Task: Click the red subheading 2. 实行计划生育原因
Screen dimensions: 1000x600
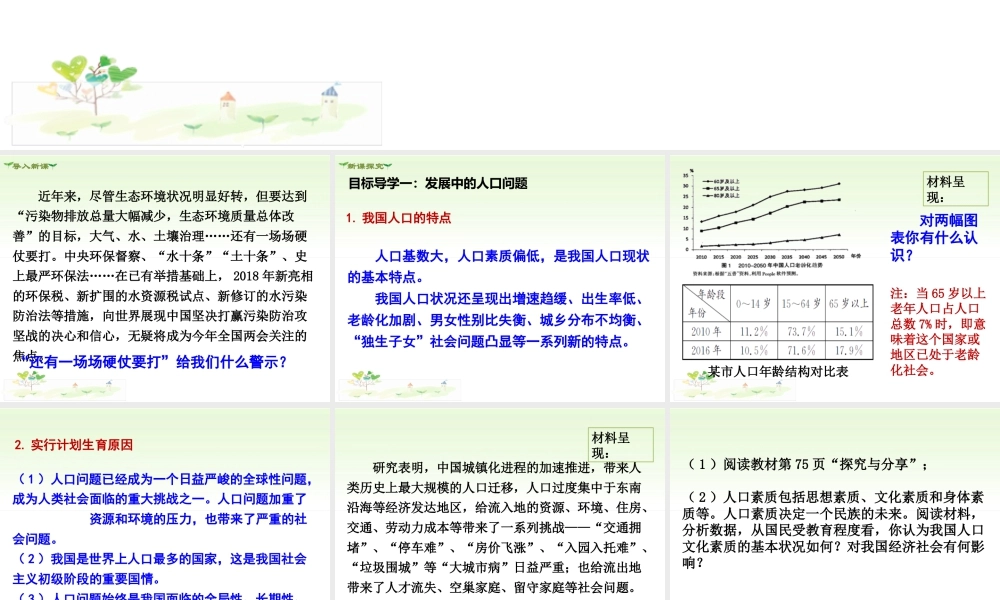Action: pos(73,445)
